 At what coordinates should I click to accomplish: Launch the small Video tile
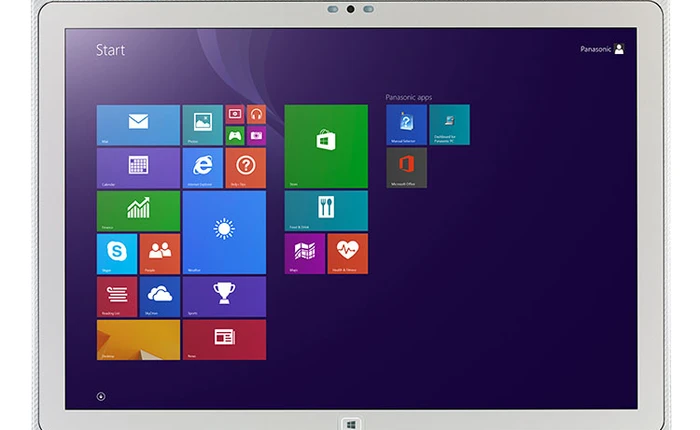(235, 114)
